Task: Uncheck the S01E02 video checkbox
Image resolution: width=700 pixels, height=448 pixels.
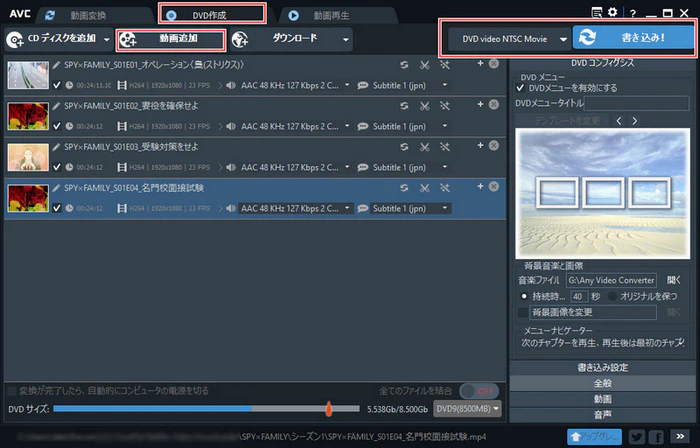Action: click(x=57, y=126)
